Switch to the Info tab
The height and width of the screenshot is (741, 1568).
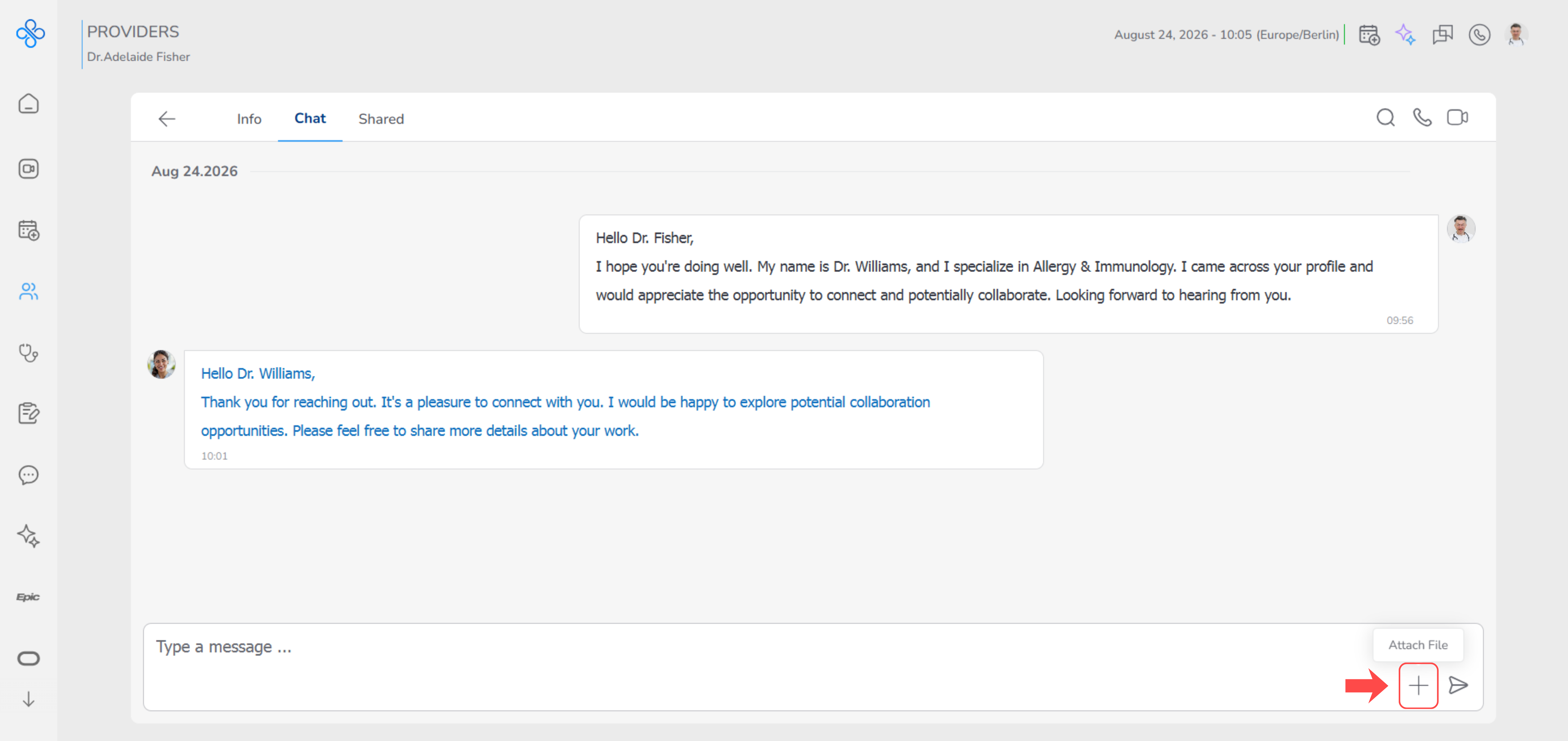pos(249,119)
